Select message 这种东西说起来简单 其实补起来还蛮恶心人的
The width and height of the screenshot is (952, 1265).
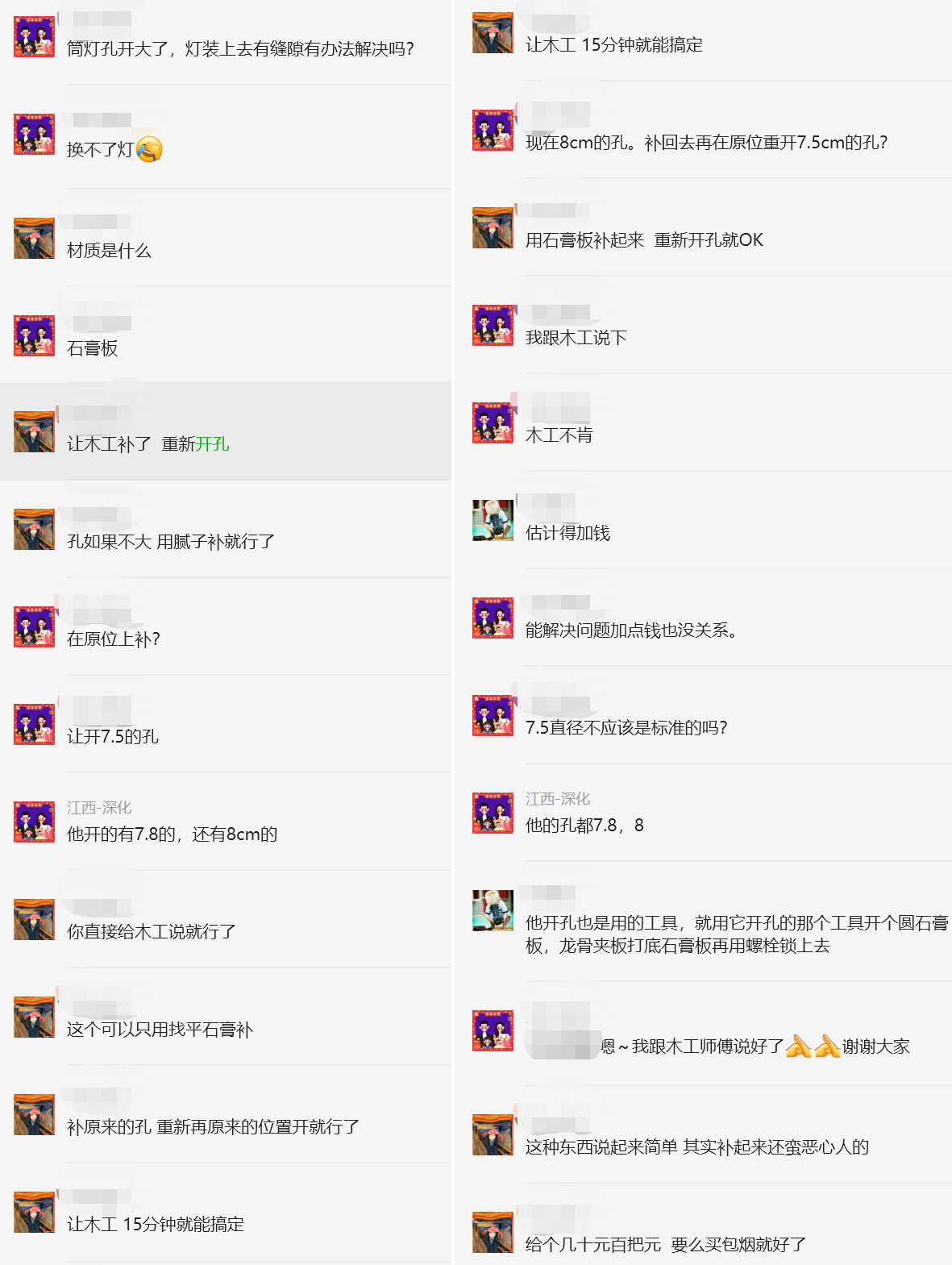click(x=697, y=1147)
